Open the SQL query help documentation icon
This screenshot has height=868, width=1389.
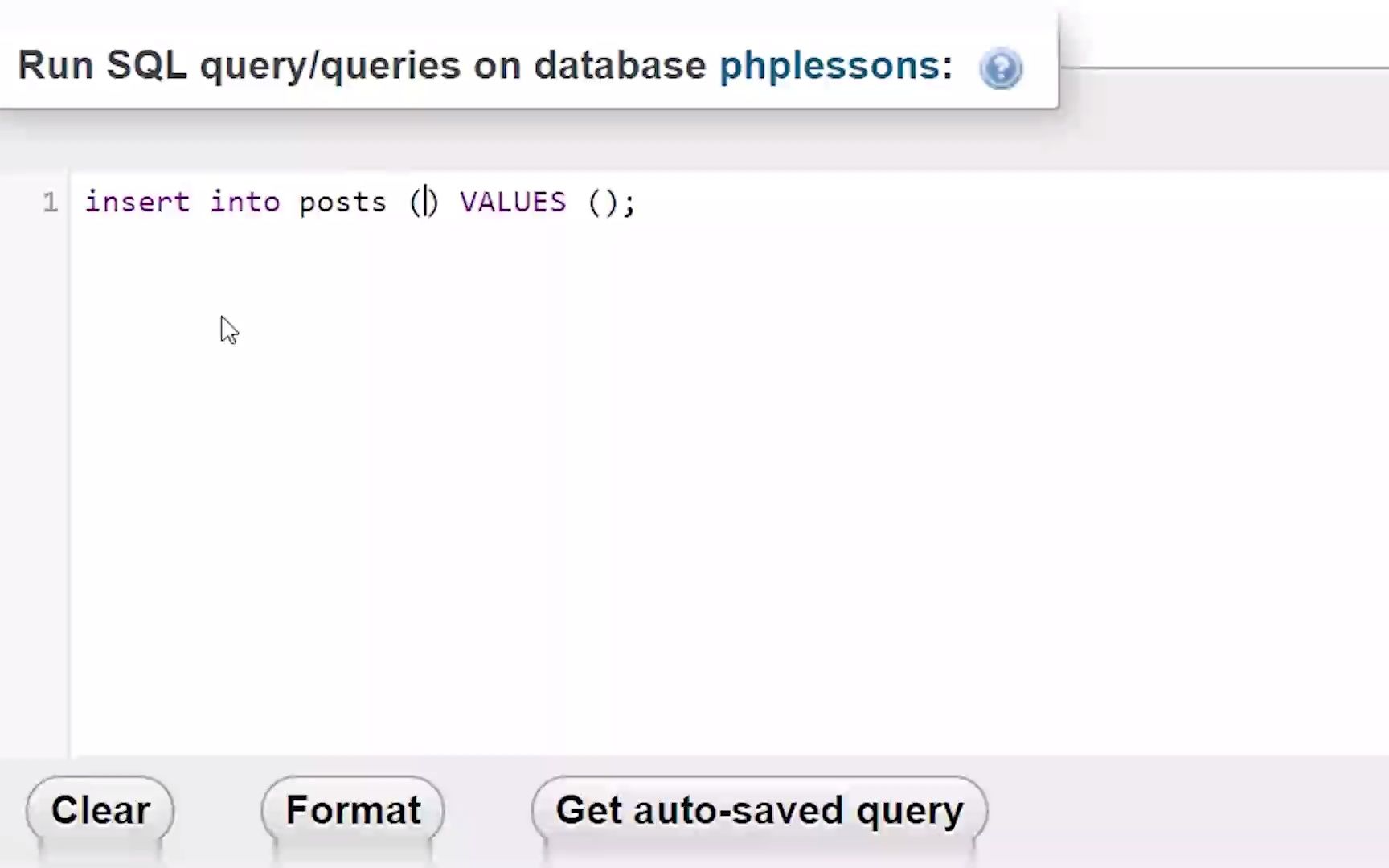[x=1001, y=68]
